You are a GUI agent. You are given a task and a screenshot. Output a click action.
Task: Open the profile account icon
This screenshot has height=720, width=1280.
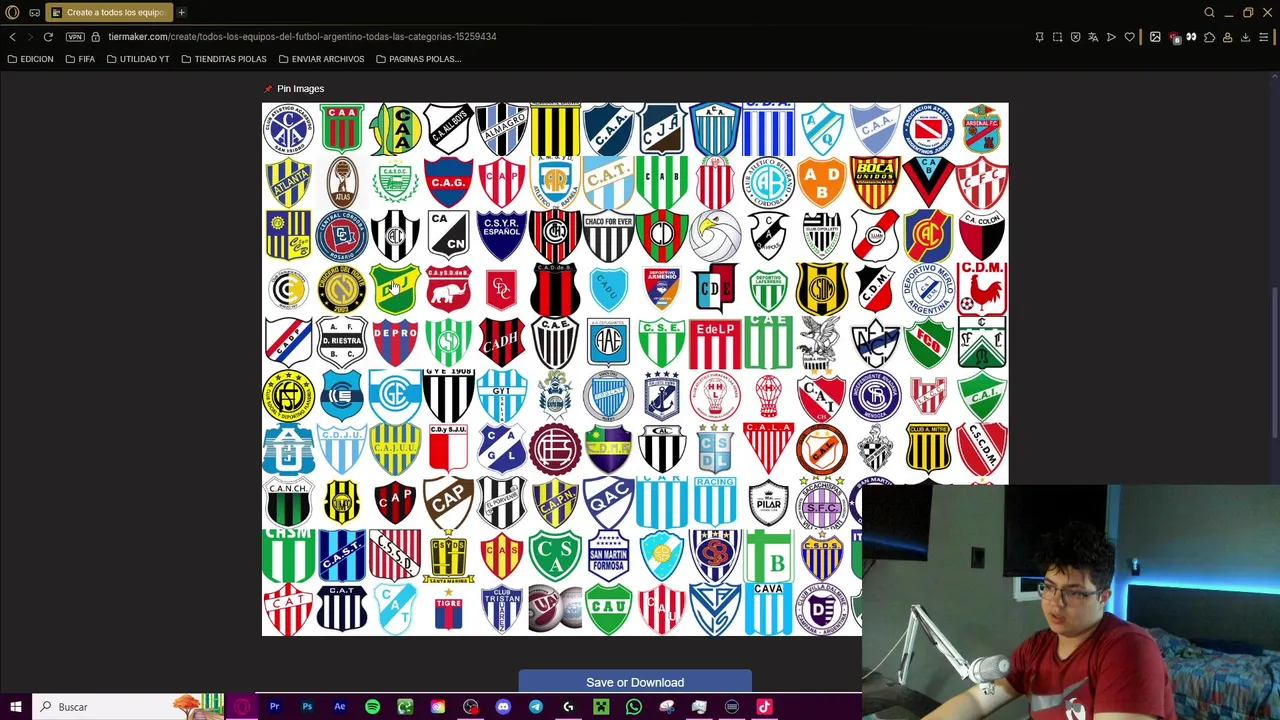click(1227, 37)
